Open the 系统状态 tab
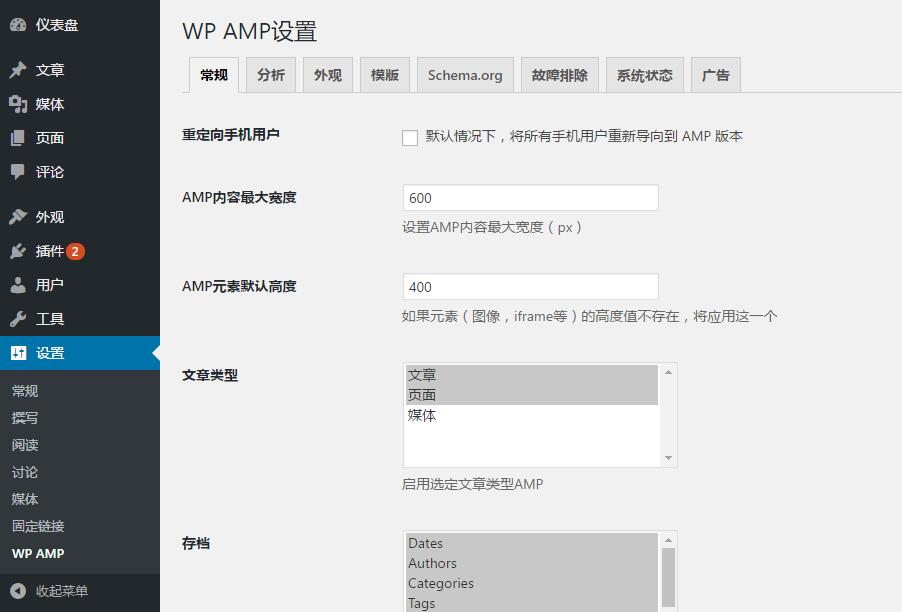 644,75
